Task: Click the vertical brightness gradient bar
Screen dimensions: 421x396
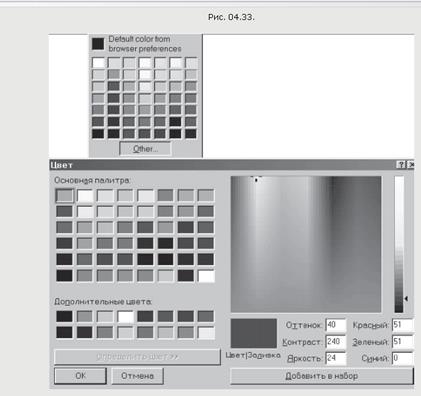Action: coord(399,244)
